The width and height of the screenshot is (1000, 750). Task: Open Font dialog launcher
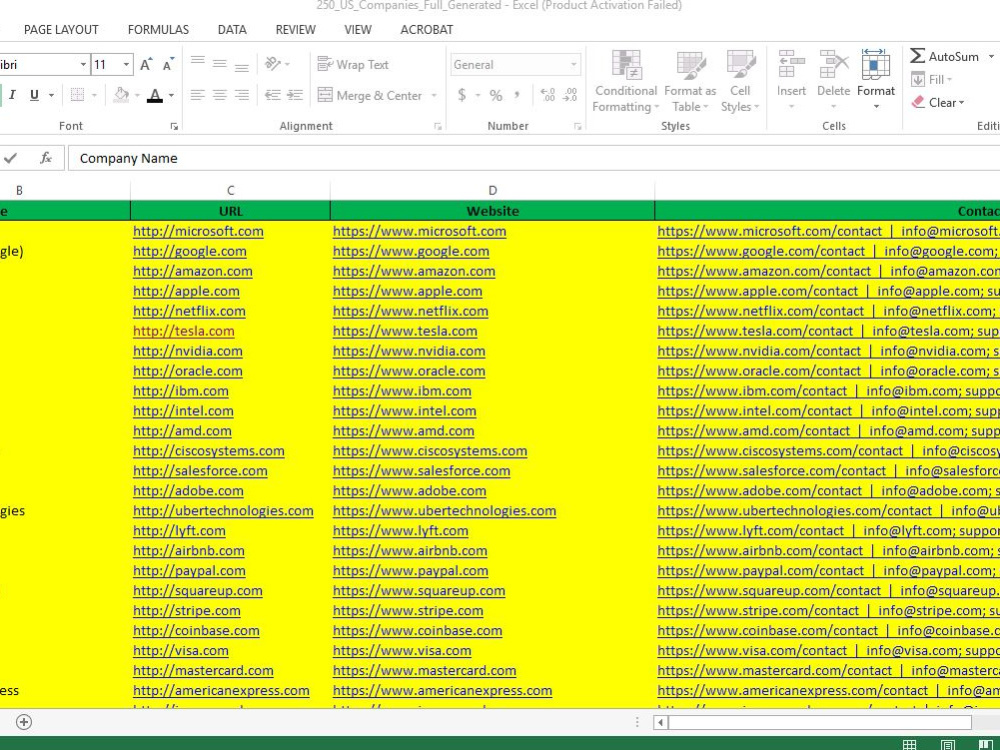[174, 126]
